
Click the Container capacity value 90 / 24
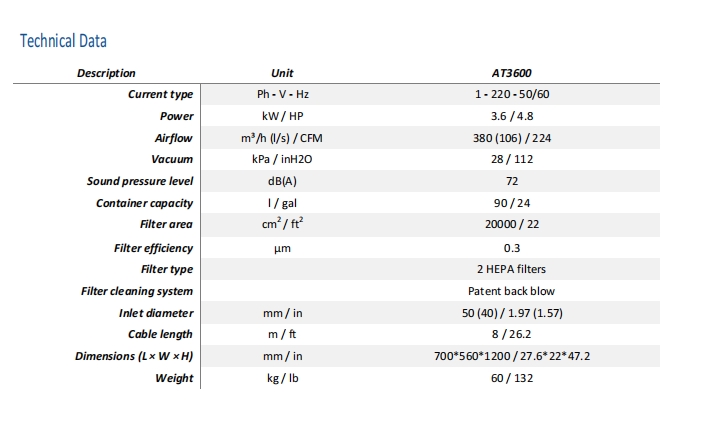(x=512, y=203)
